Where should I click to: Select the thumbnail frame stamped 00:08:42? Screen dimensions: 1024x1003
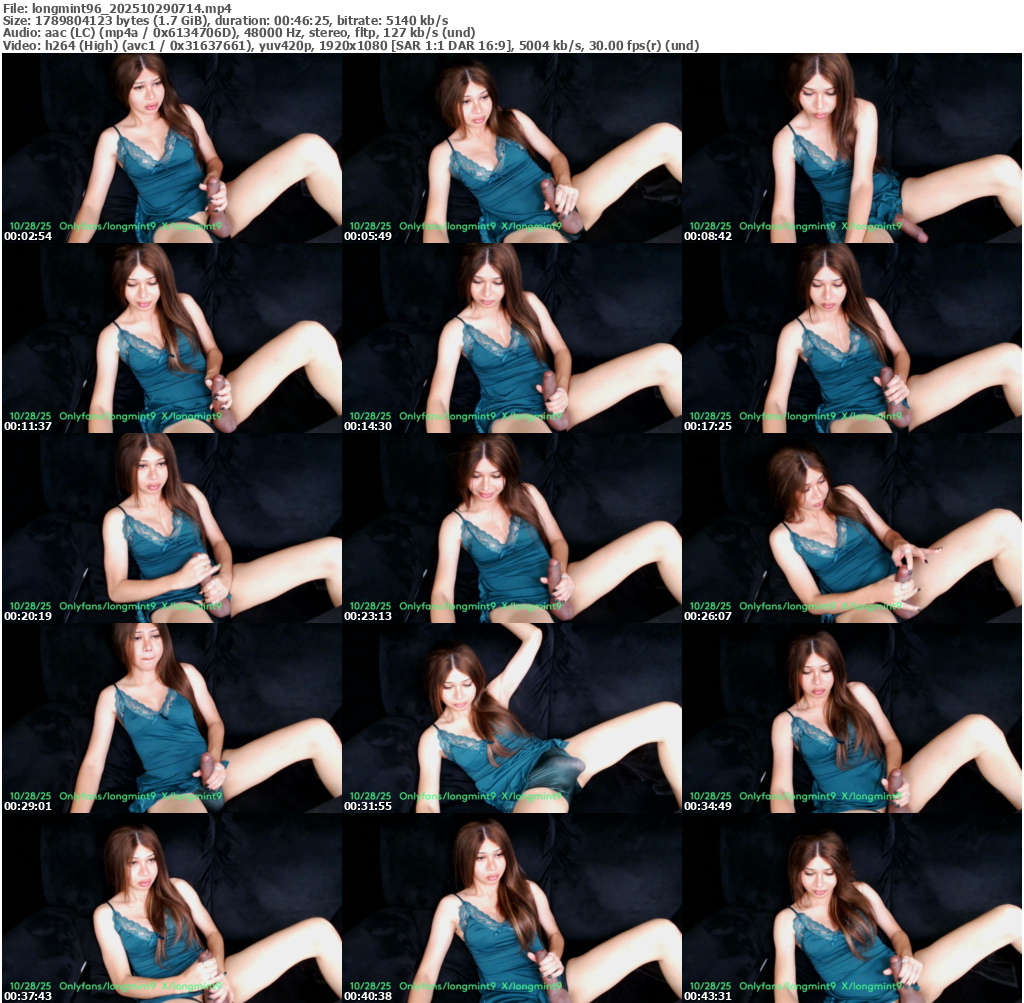click(x=852, y=148)
